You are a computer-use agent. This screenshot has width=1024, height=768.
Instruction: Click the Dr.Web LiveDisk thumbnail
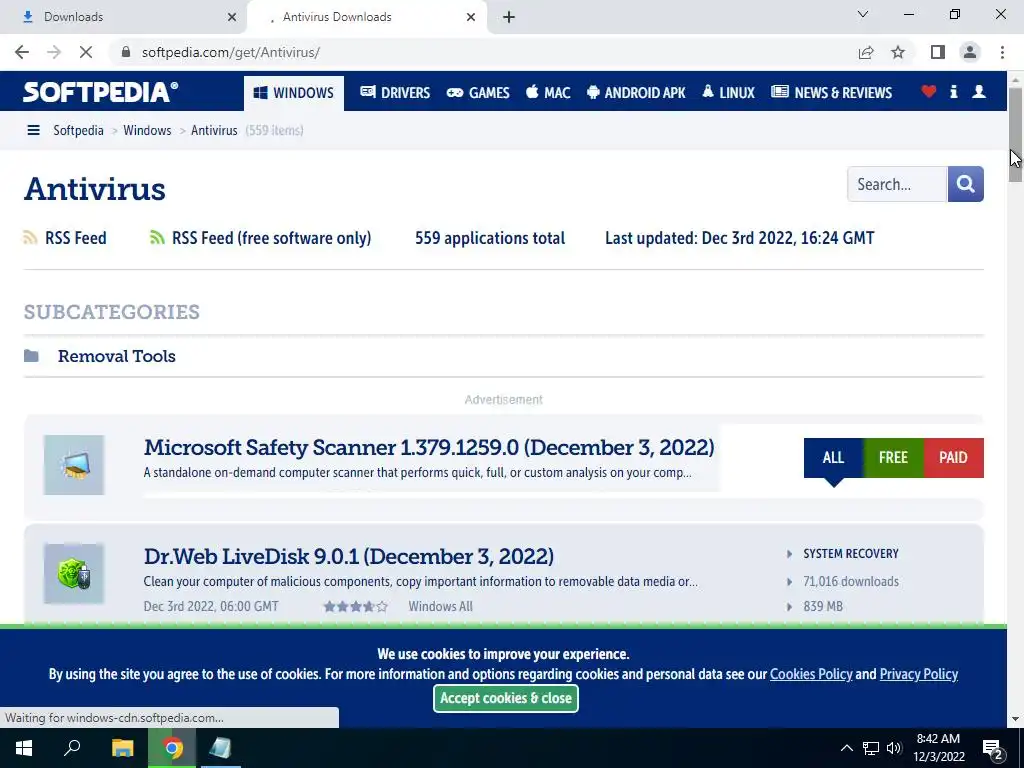click(x=74, y=573)
